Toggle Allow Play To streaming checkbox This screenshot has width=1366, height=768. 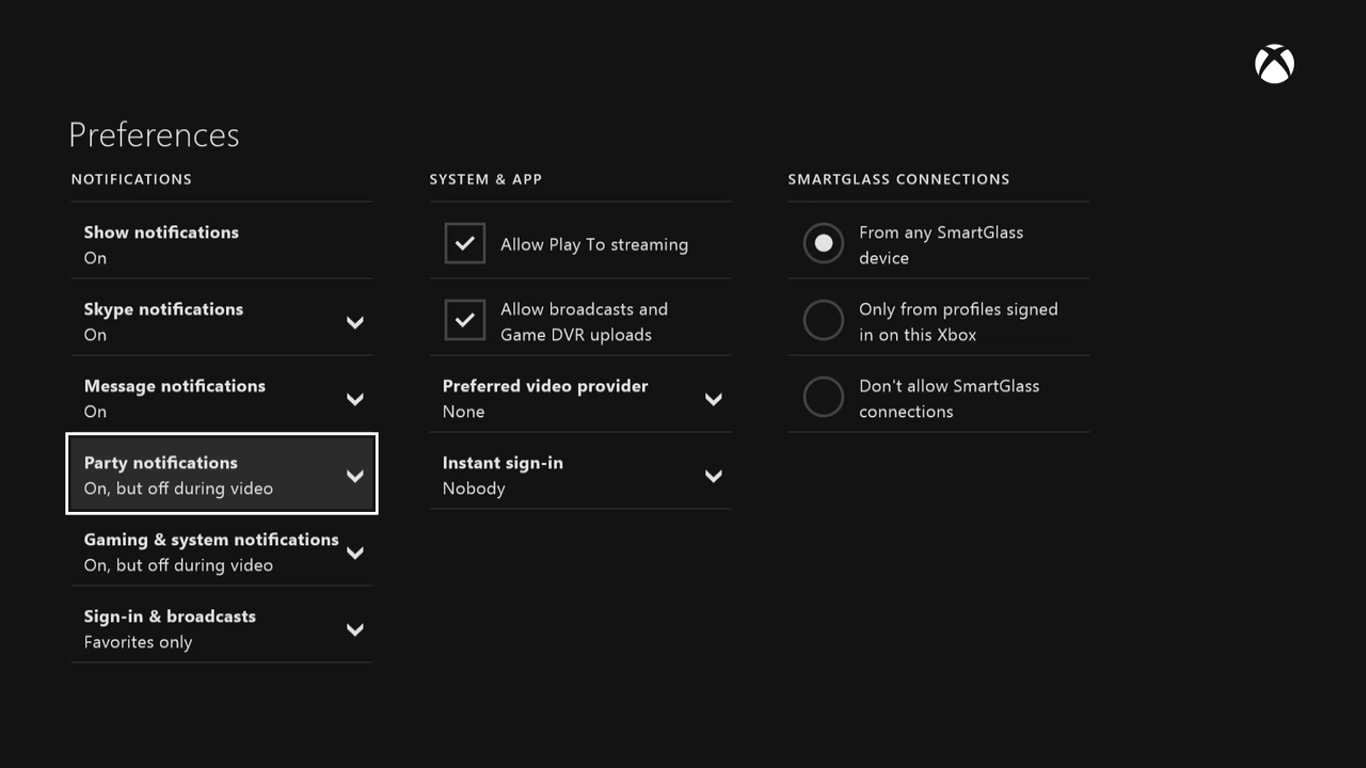(x=465, y=244)
